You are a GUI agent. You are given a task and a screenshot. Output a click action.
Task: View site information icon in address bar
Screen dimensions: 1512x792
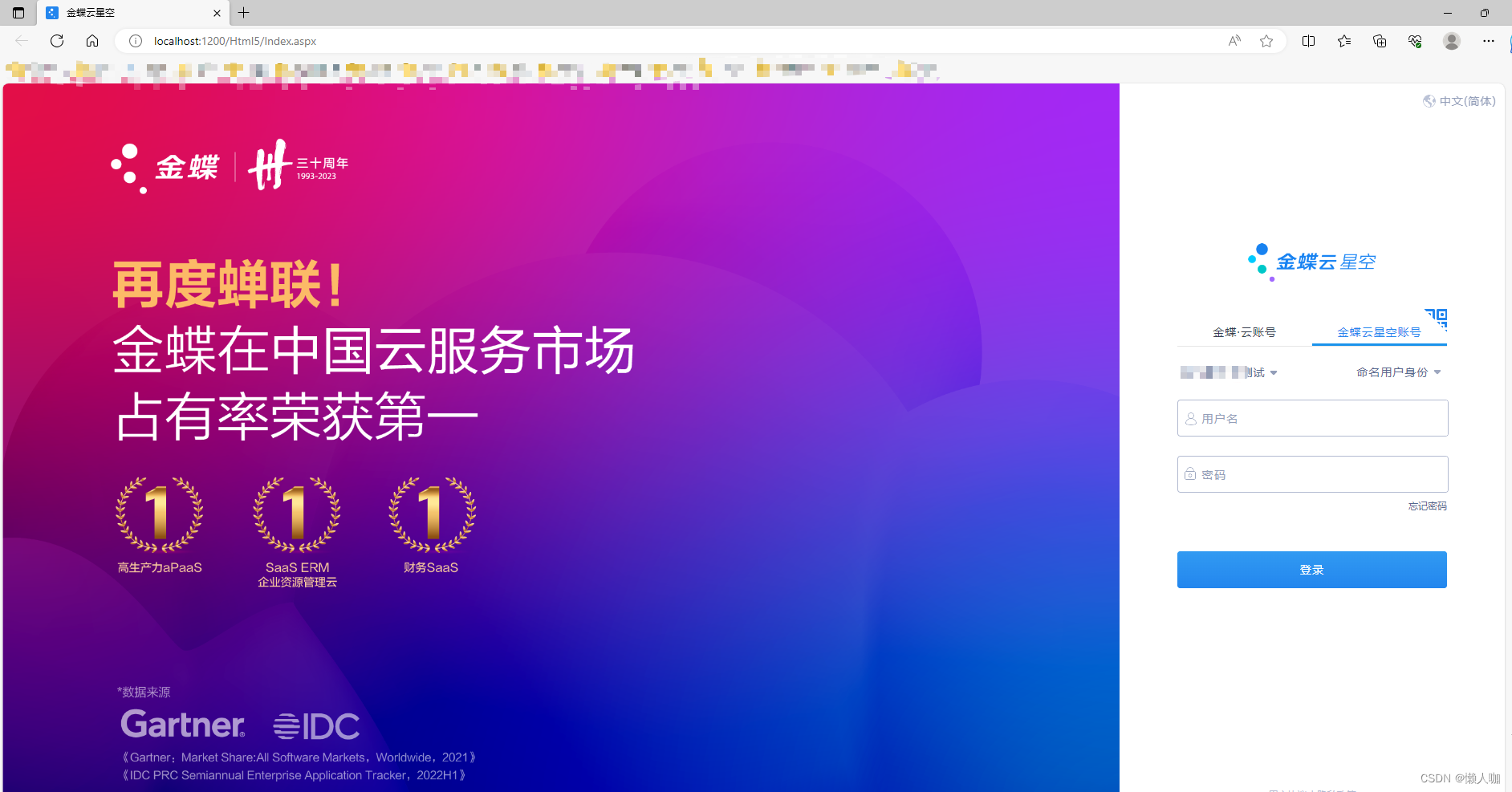[136, 41]
